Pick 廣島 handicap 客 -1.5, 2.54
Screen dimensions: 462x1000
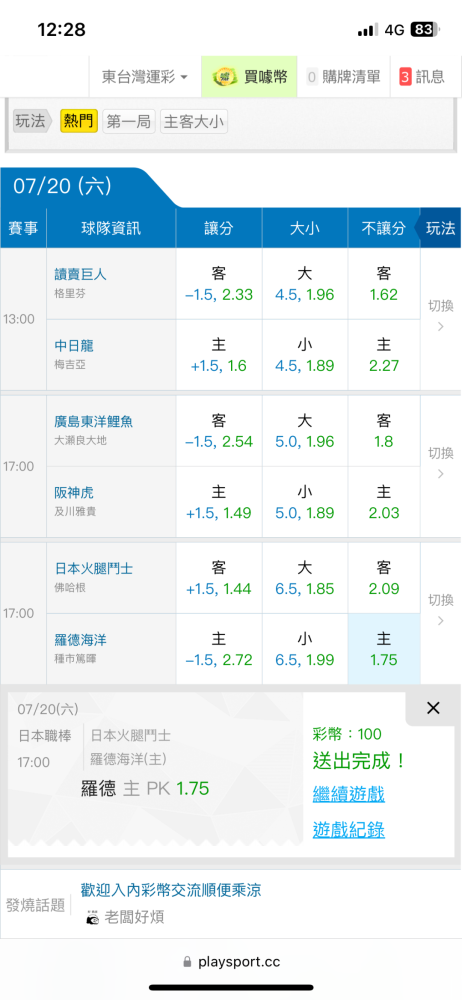219,430
